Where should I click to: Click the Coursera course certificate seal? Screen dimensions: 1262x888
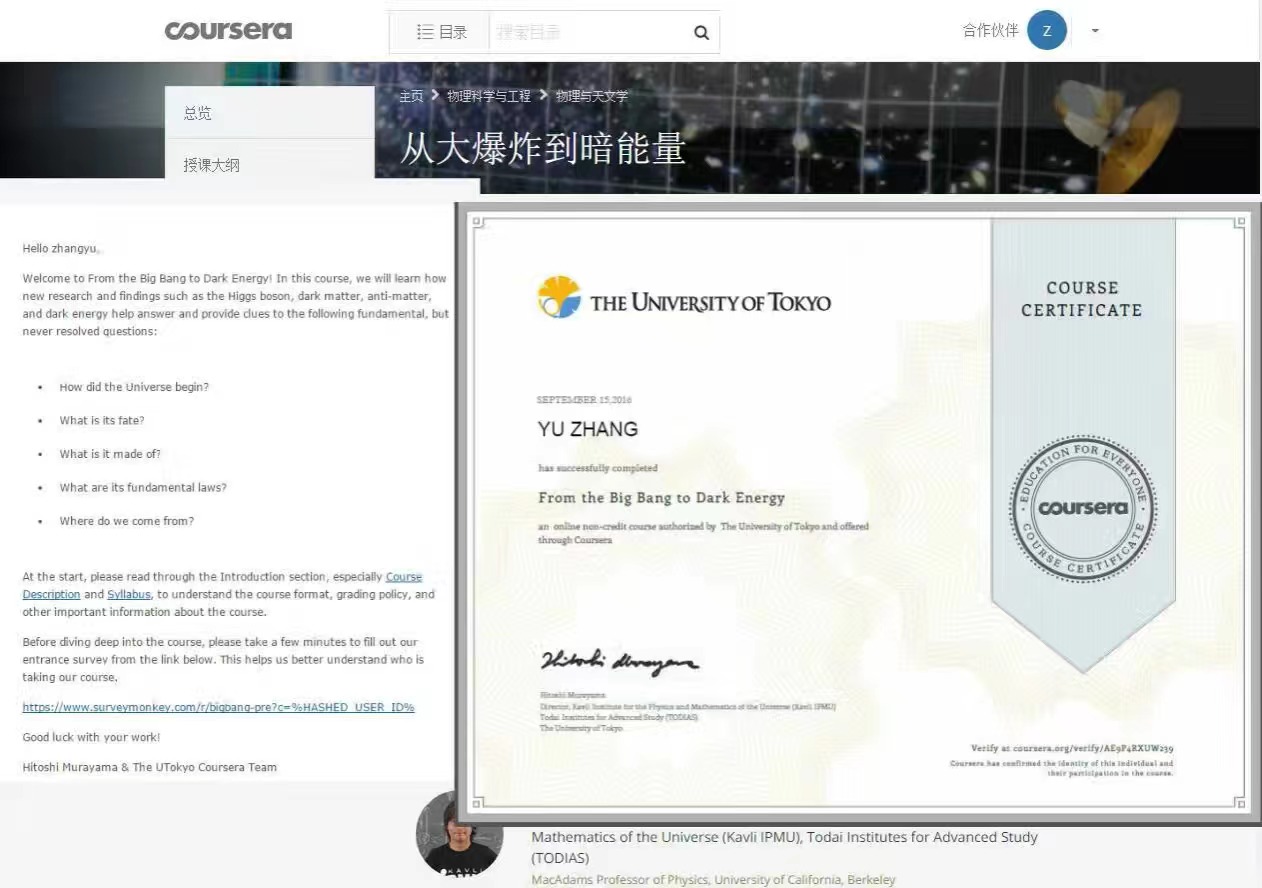pyautogui.click(x=1082, y=508)
